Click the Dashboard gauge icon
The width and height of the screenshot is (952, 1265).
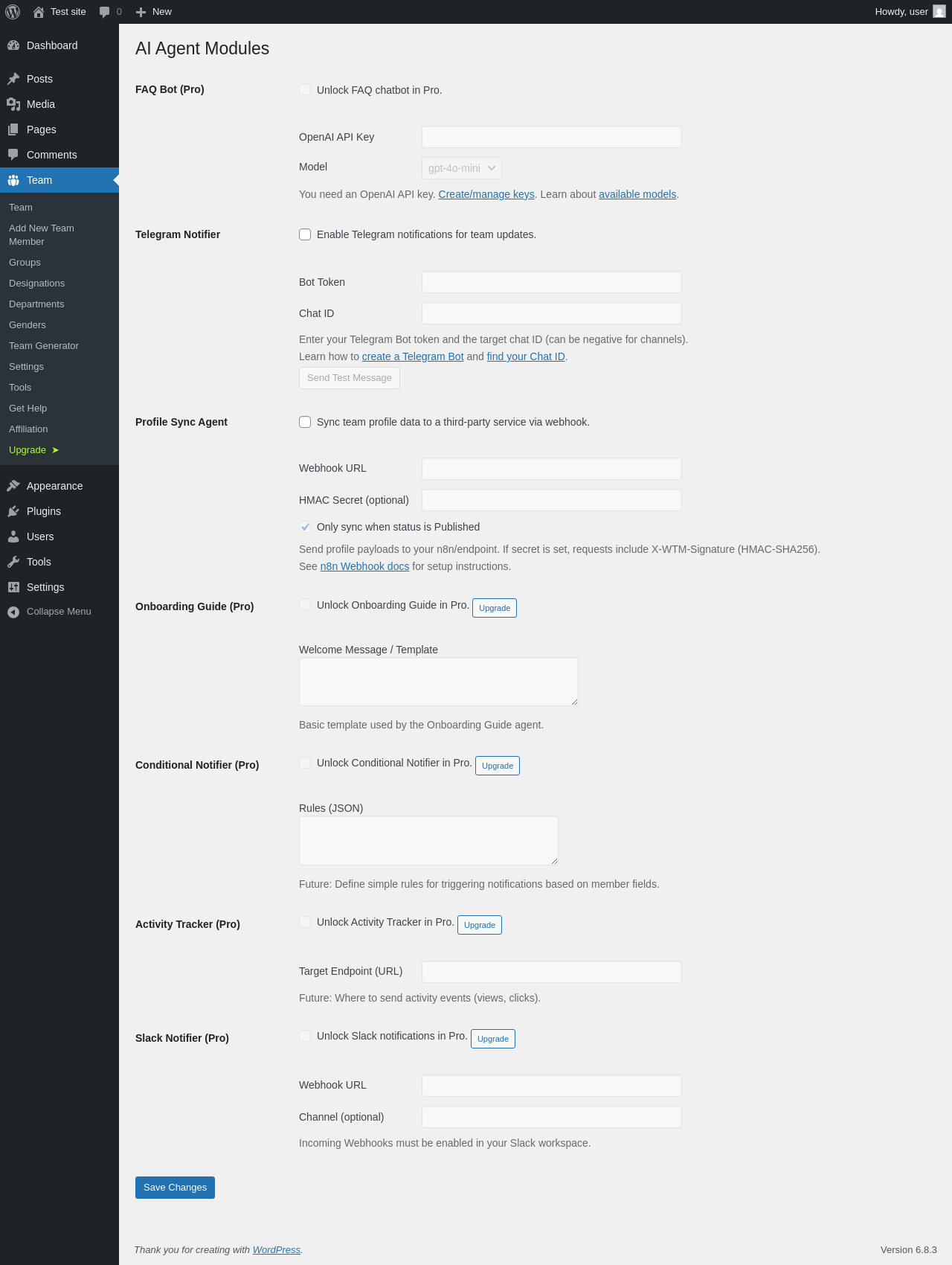pyautogui.click(x=13, y=45)
